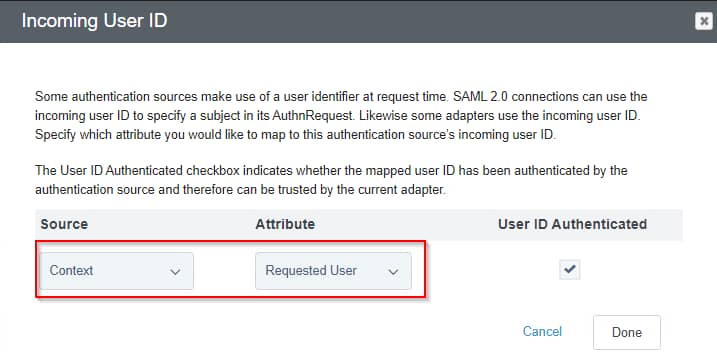Click the Cancel link
The height and width of the screenshot is (362, 717).
[542, 331]
